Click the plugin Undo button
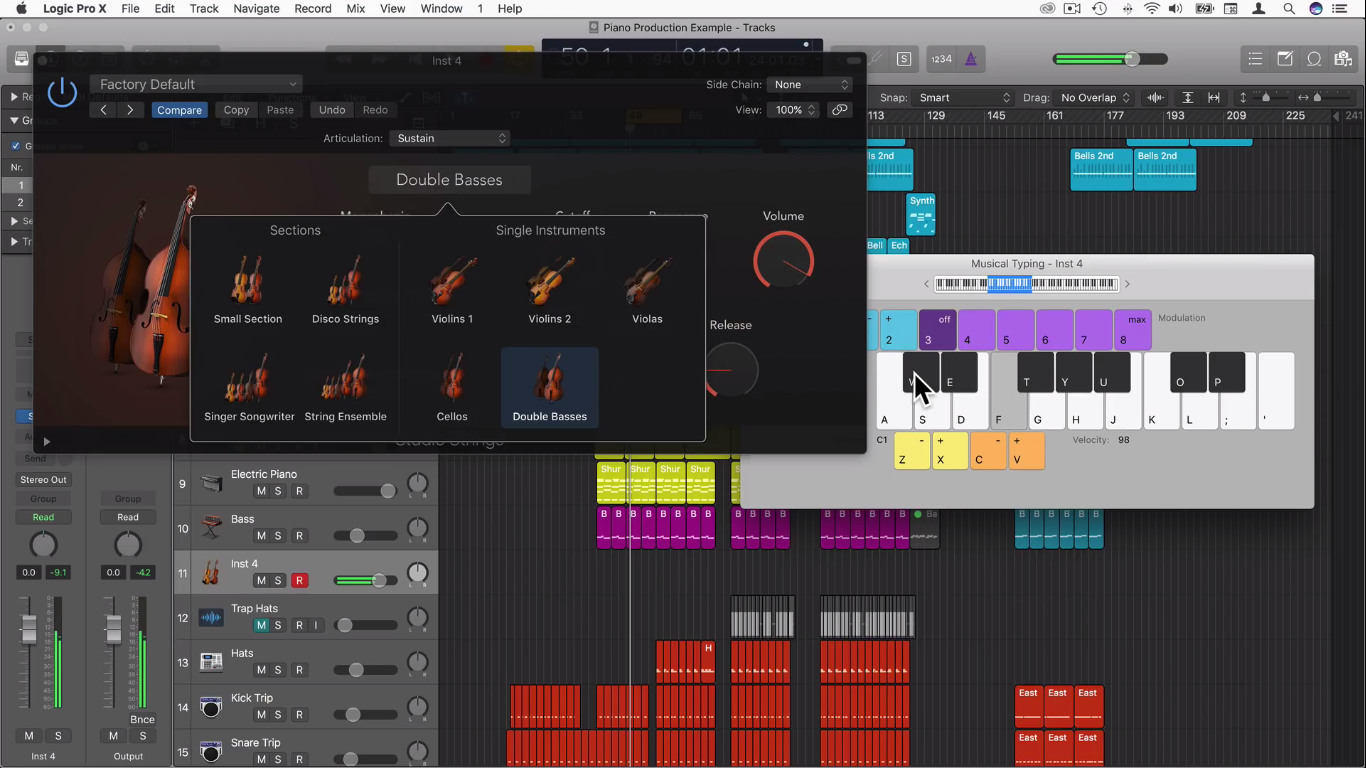 (332, 110)
